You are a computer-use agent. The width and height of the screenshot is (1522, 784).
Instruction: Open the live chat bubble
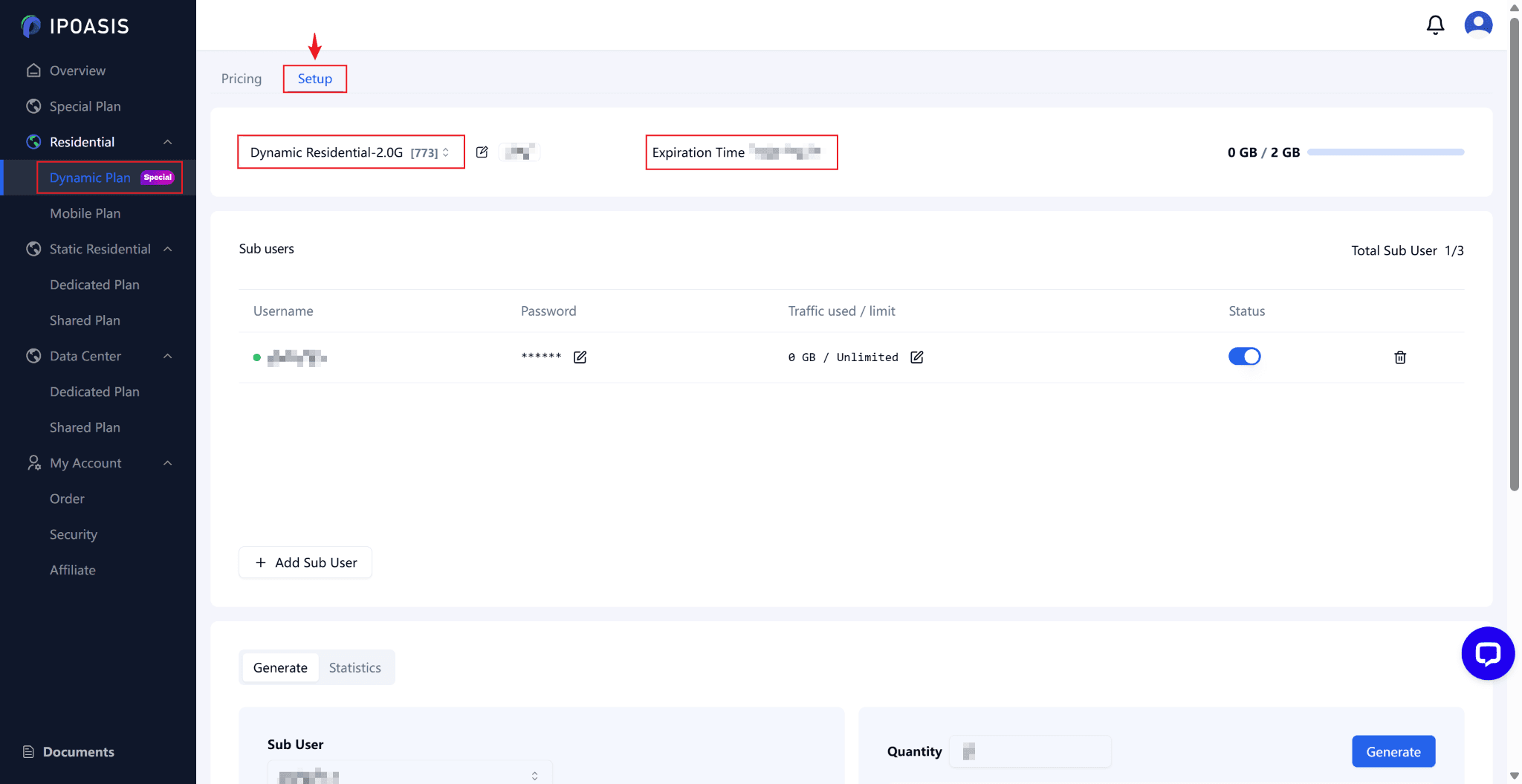point(1487,653)
